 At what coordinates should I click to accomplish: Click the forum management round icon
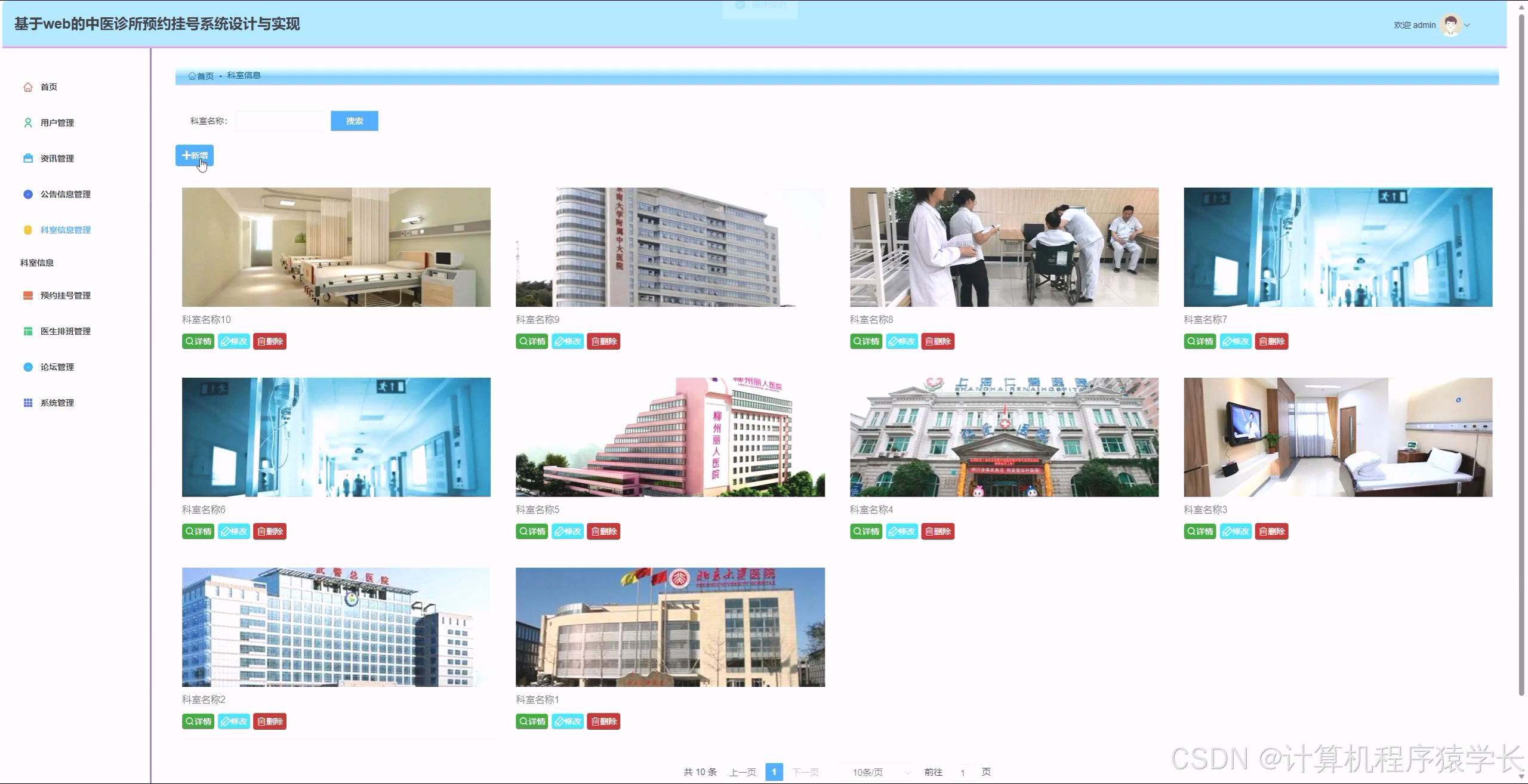tap(27, 368)
